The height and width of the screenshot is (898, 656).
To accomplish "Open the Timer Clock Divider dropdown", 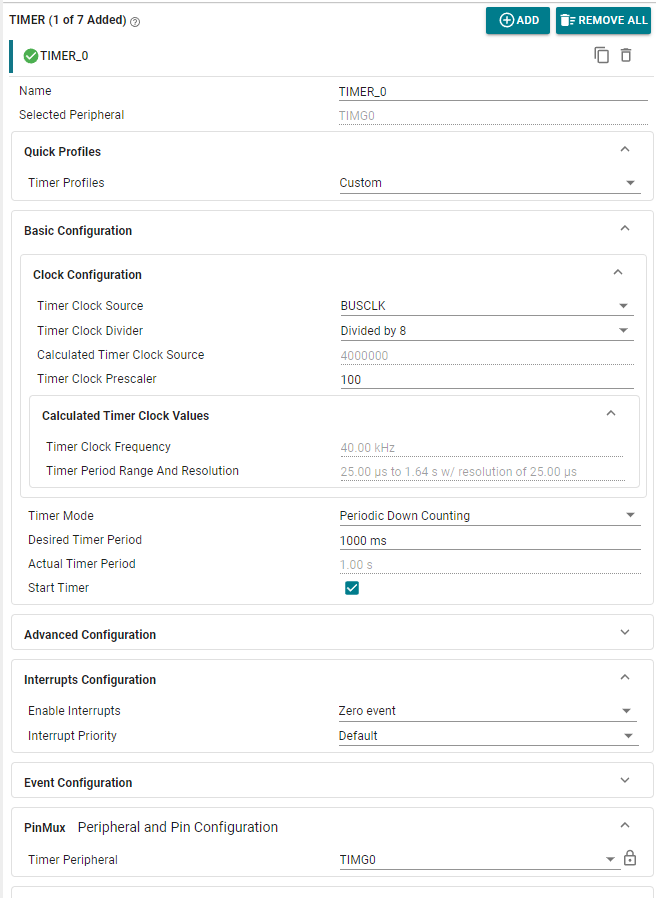I will pos(487,331).
